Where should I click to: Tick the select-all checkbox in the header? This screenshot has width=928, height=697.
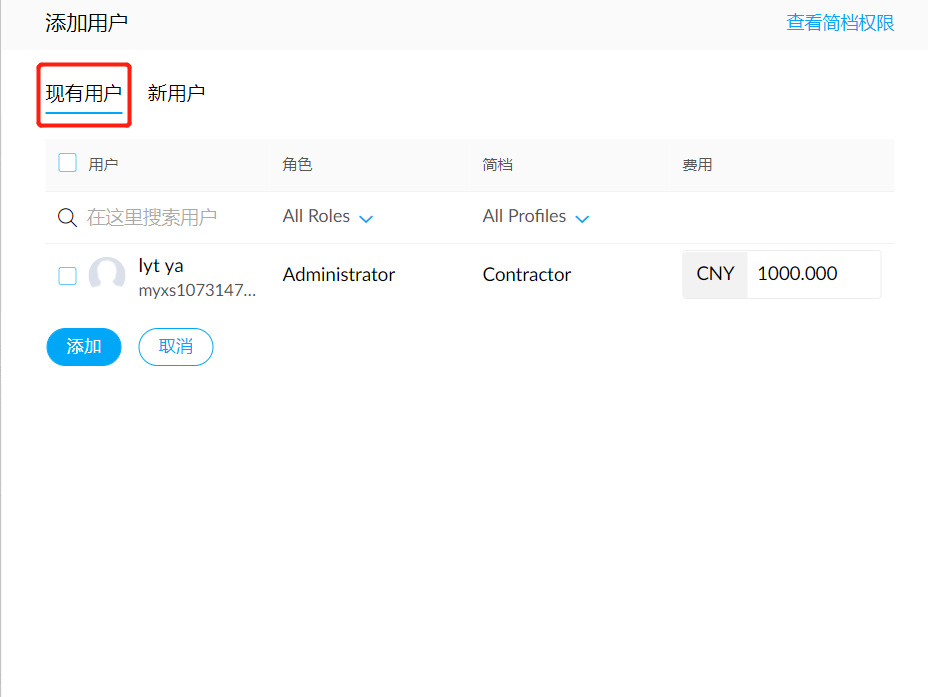68,163
